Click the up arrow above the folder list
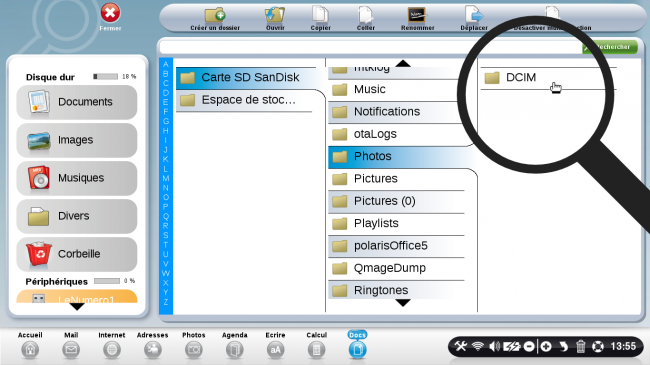The width and height of the screenshot is (650, 365). [403, 63]
